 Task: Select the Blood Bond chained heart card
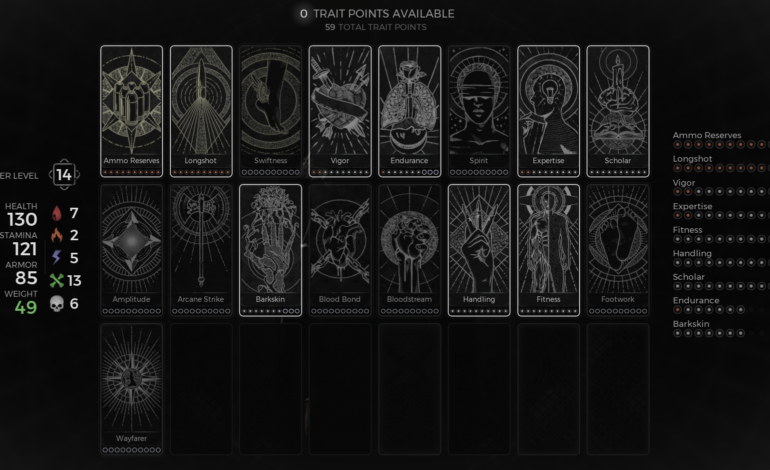pyautogui.click(x=340, y=250)
